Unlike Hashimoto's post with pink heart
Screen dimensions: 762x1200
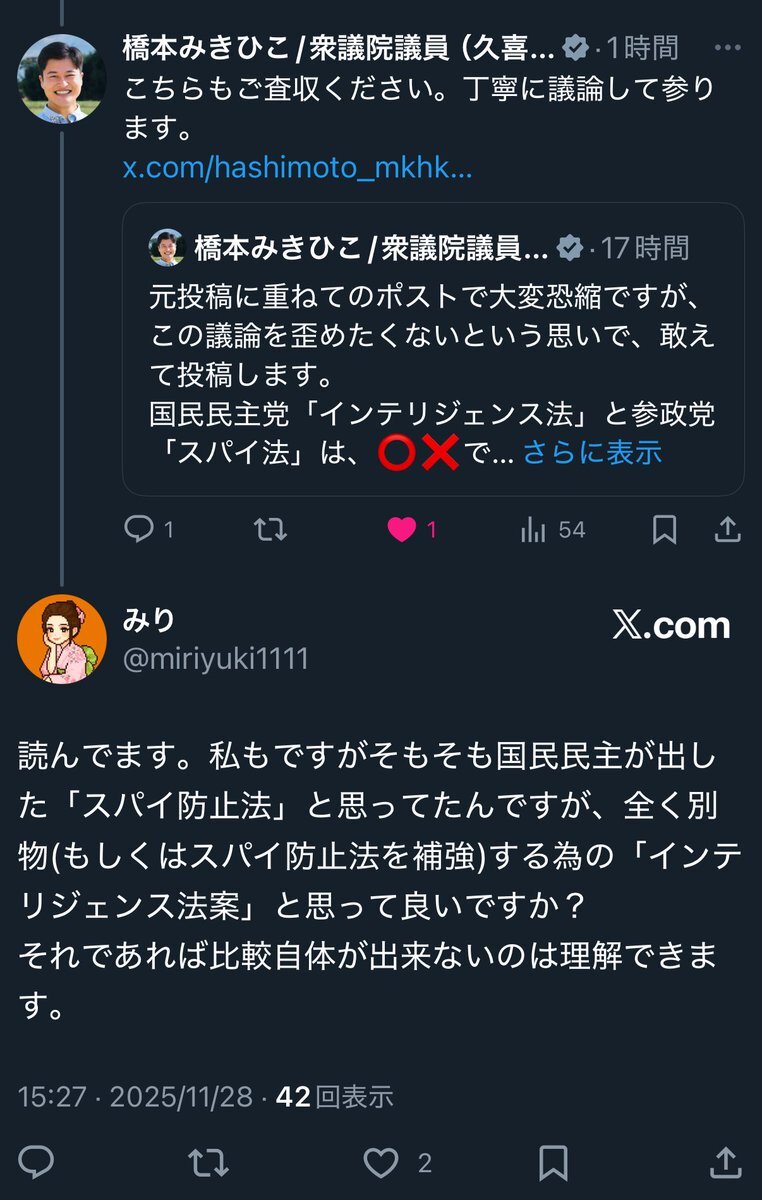401,530
